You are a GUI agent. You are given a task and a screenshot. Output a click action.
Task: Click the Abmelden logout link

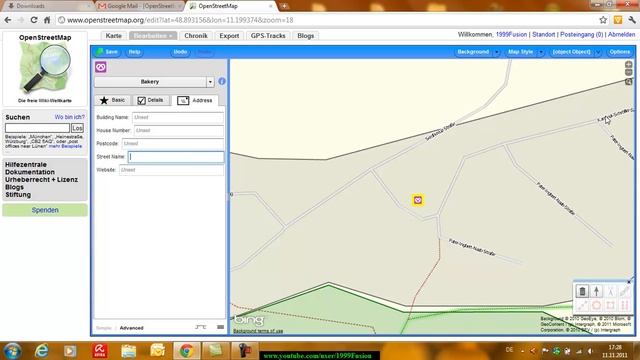(621, 35)
